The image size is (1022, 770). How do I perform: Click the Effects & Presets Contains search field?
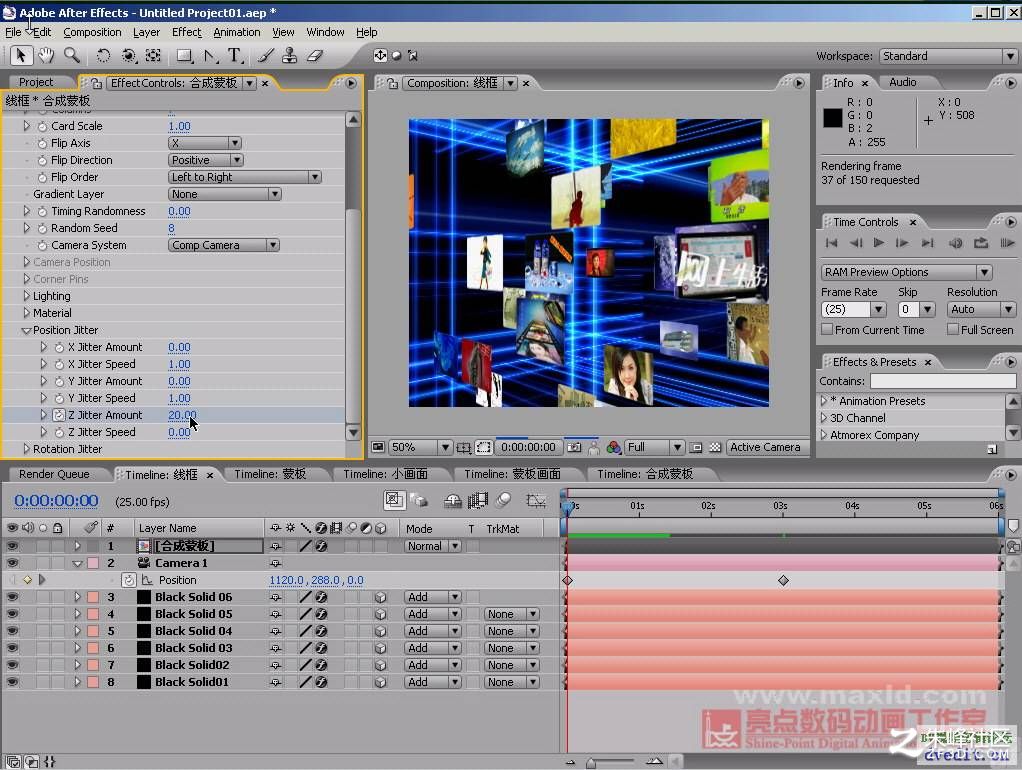pyautogui.click(x=943, y=381)
